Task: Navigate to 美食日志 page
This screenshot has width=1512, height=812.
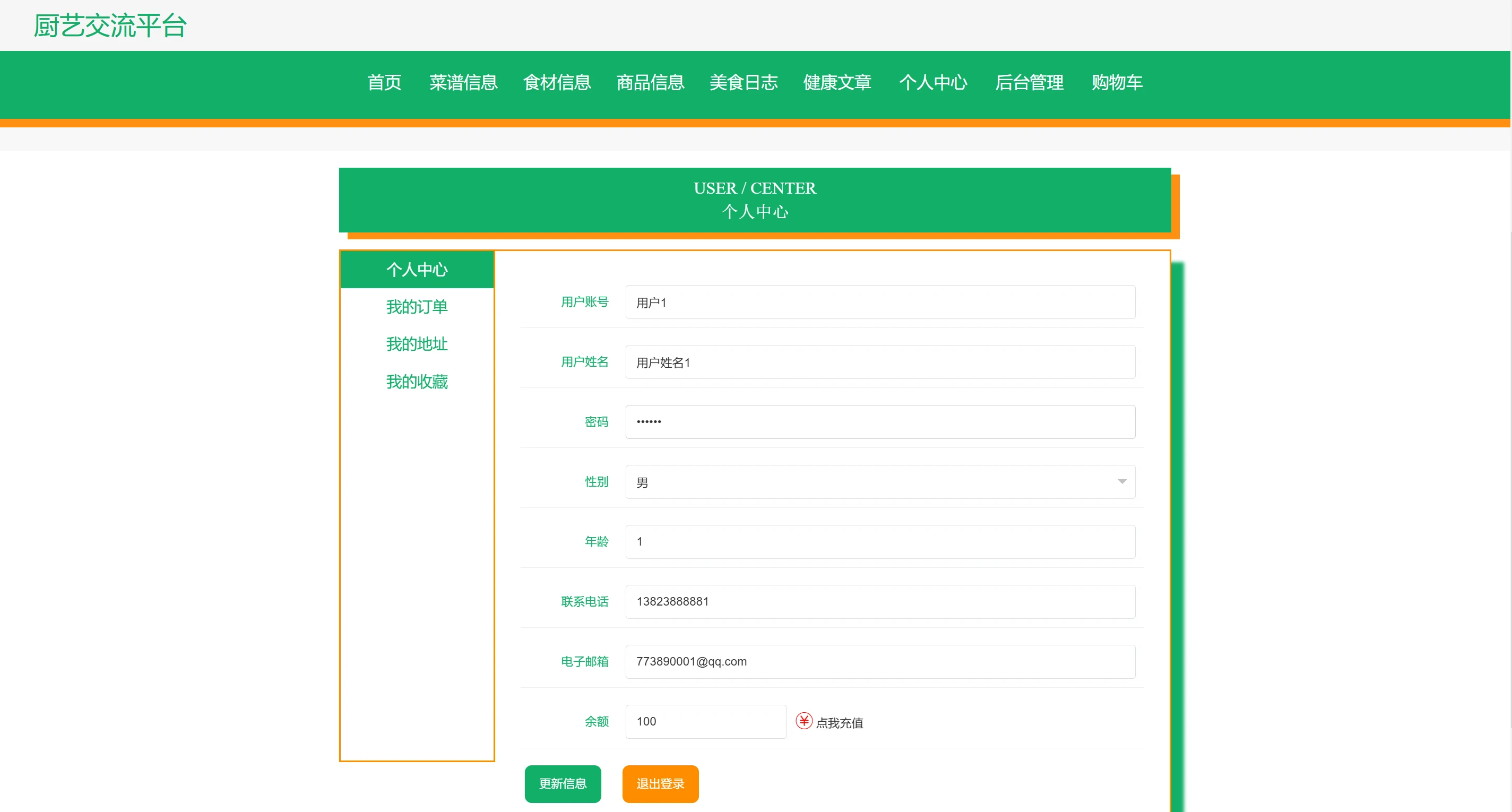Action: [x=743, y=82]
